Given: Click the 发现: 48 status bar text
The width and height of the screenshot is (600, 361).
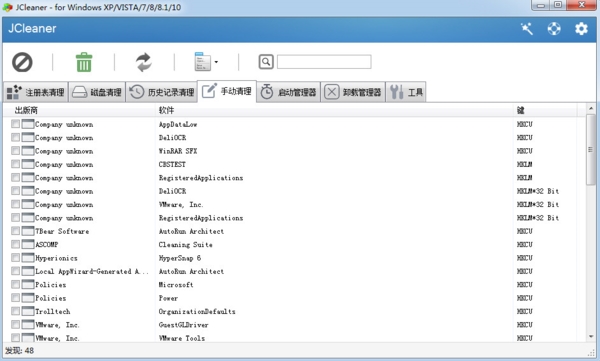Looking at the screenshot, I should [19, 350].
